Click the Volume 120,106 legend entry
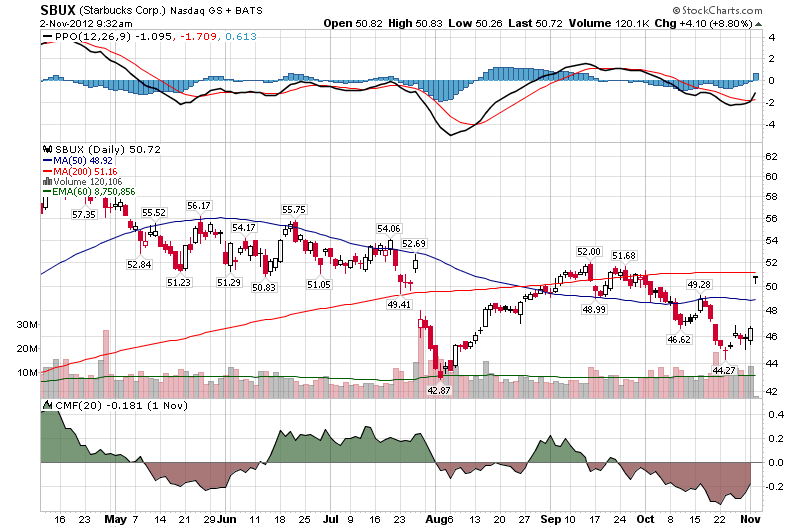Image resolution: width=800 pixels, height=528 pixels. (x=83, y=182)
